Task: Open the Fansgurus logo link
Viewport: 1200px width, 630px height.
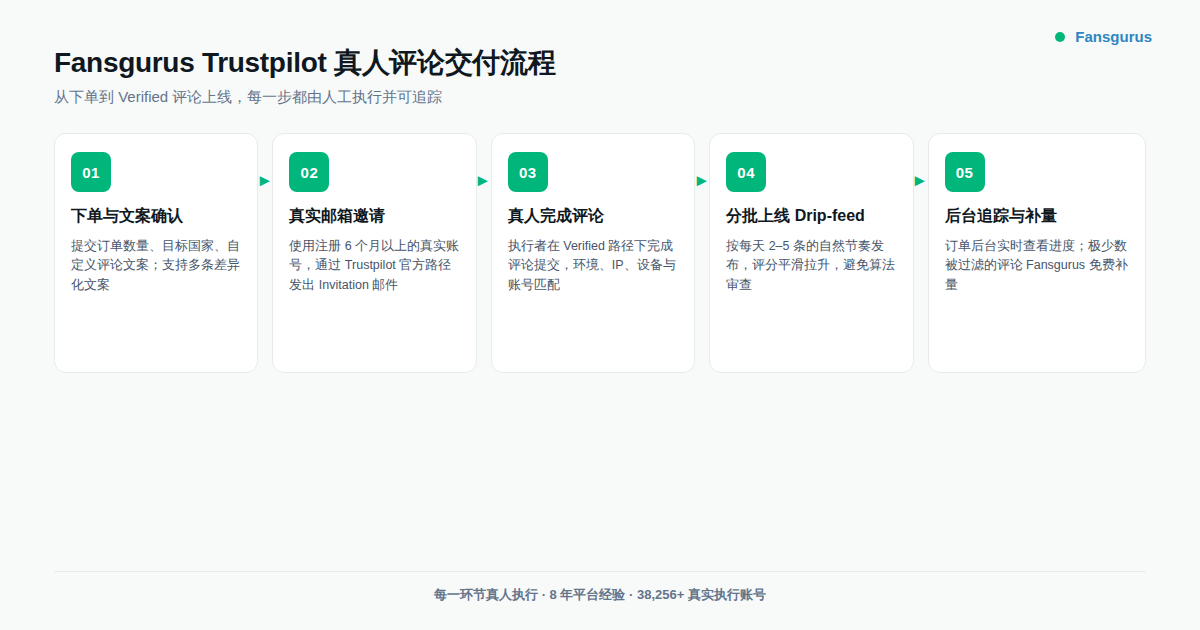Action: click(1113, 36)
